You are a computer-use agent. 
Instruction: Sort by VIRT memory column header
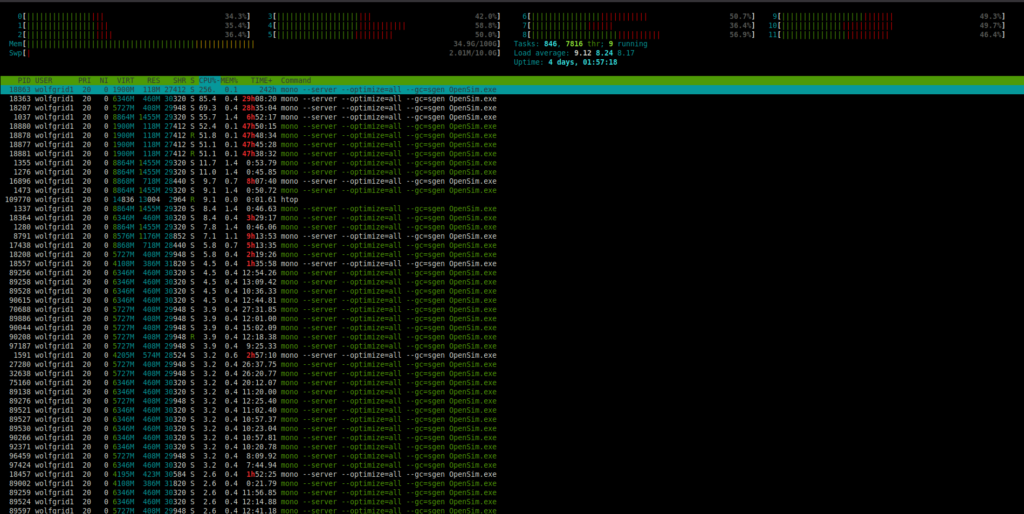(125, 80)
